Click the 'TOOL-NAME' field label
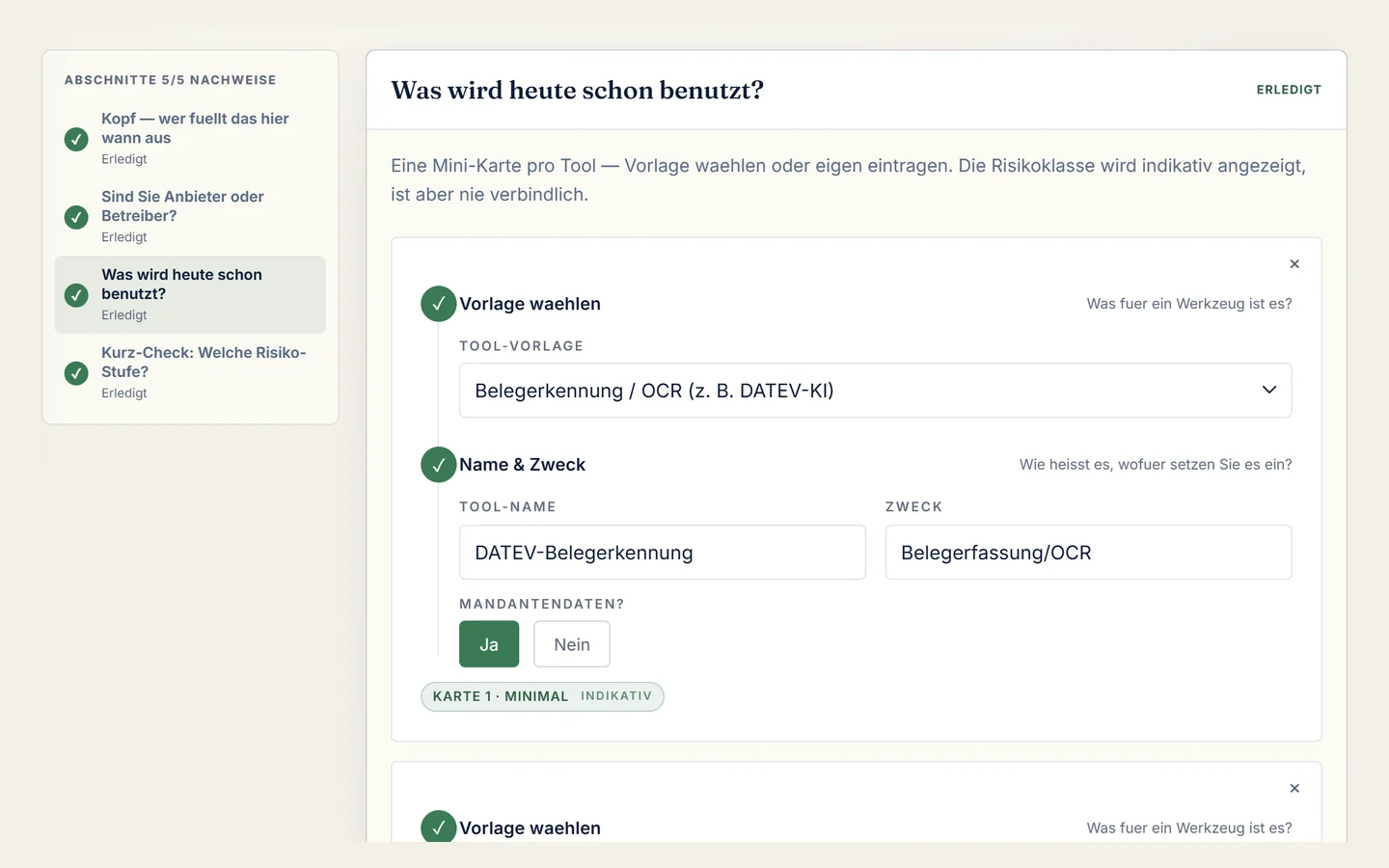This screenshot has width=1389, height=868. point(507,507)
